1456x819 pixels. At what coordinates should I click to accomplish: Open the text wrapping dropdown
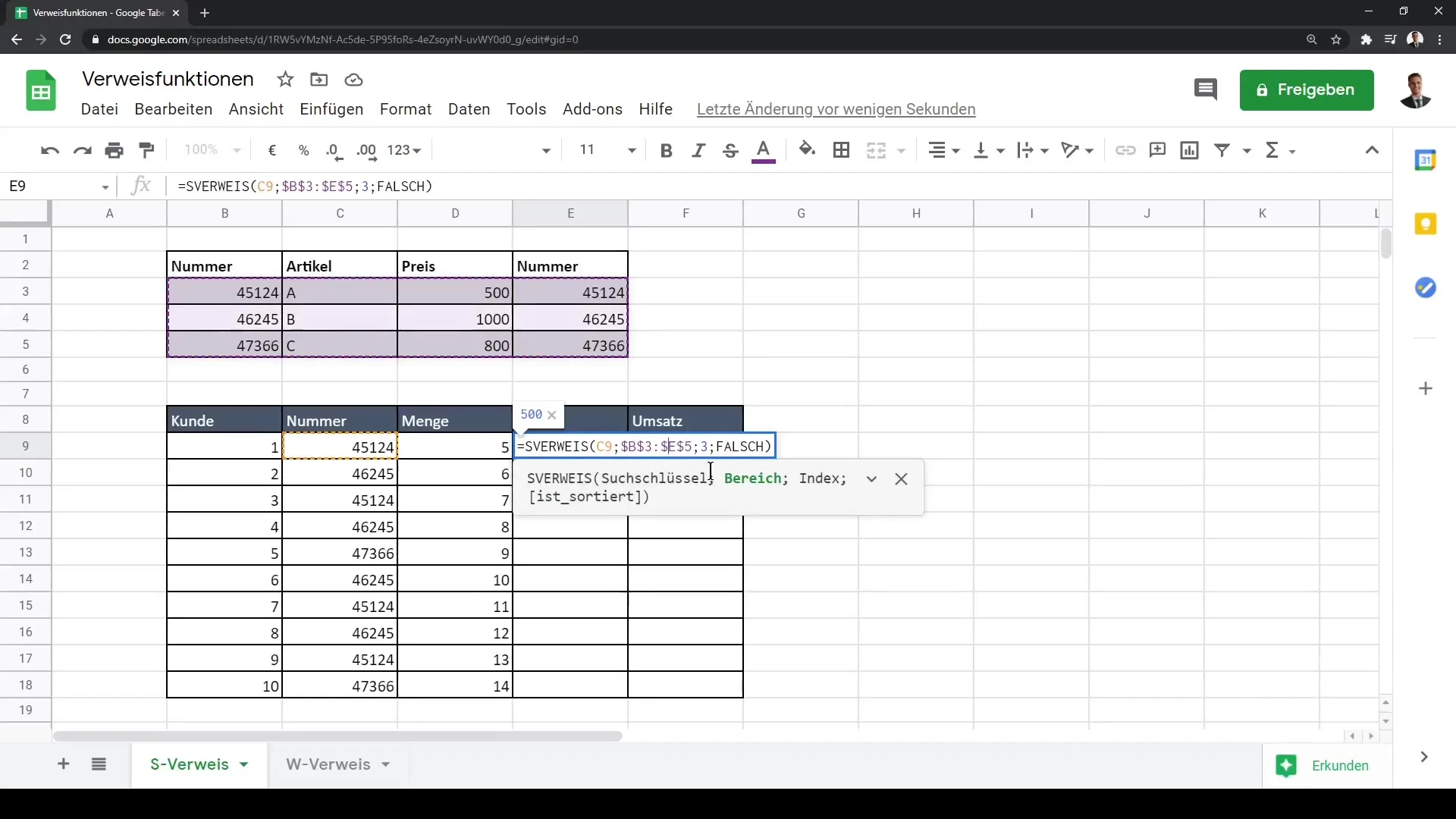pyautogui.click(x=1033, y=150)
